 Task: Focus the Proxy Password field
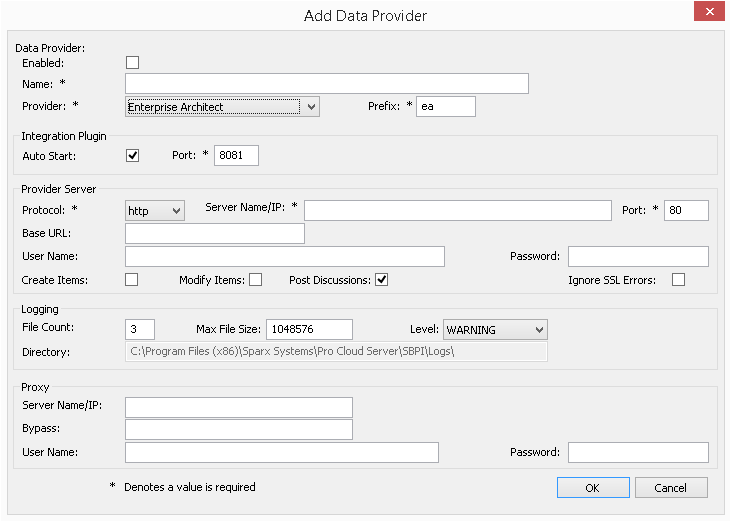(638, 453)
